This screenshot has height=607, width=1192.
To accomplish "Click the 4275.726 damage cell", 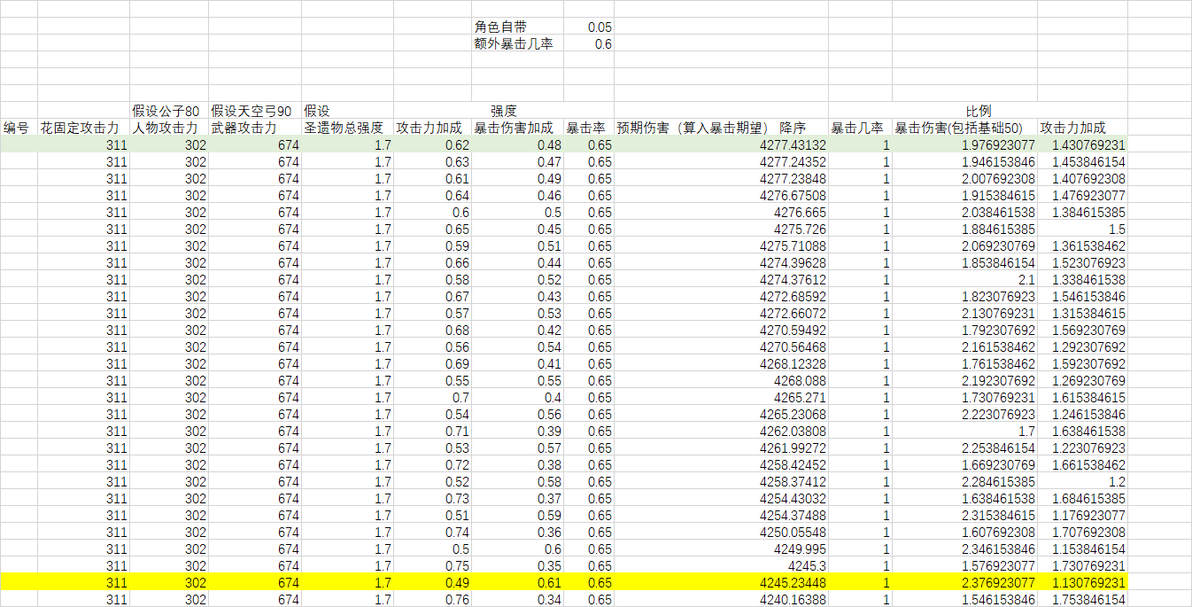I will [x=721, y=228].
